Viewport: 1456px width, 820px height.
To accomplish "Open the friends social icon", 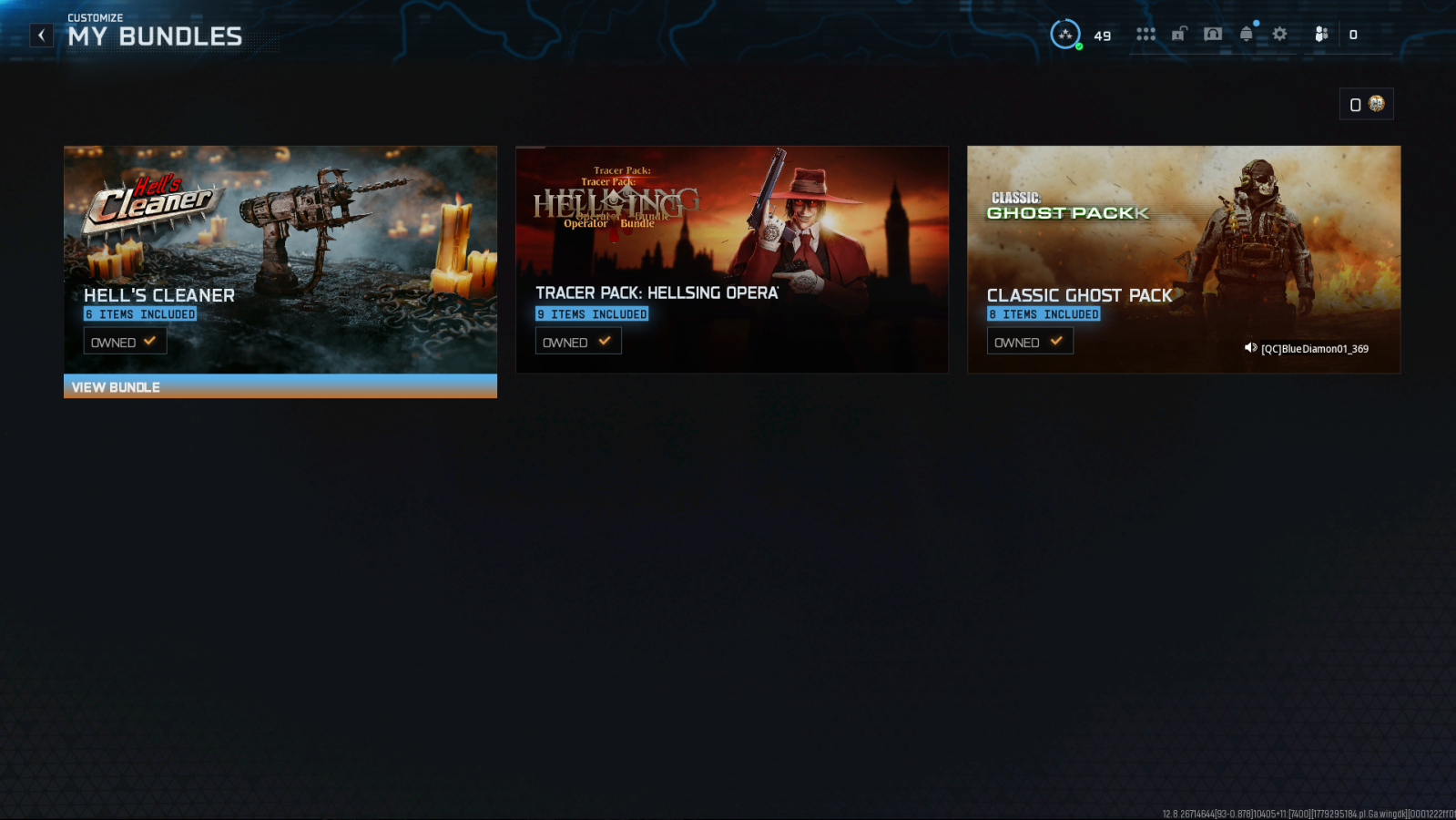I will point(1321,35).
